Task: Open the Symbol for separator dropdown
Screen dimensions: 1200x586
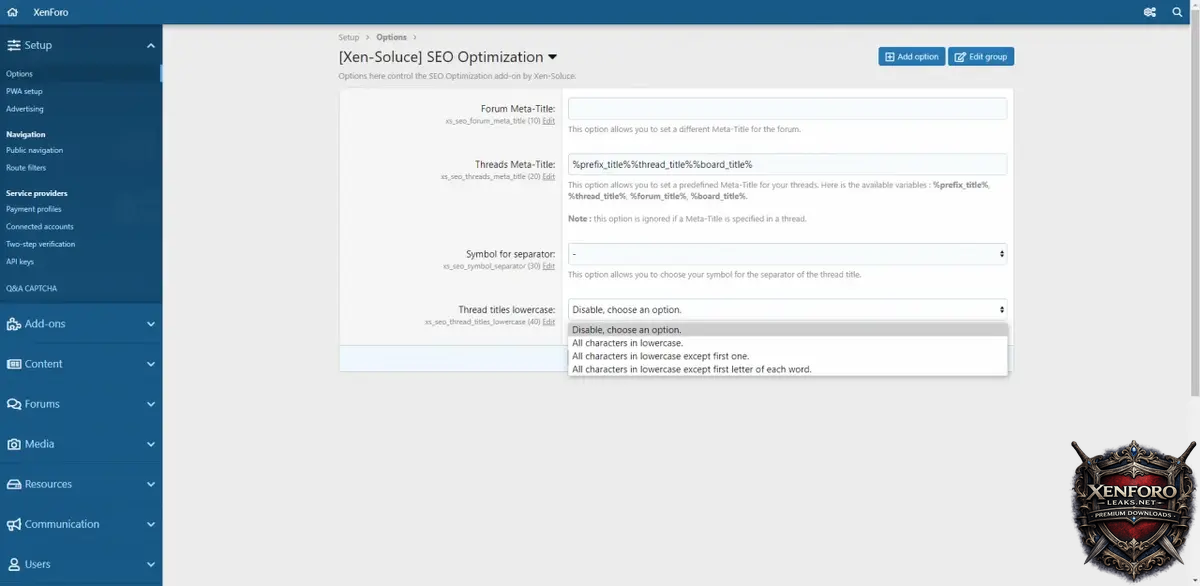Action: pos(787,254)
